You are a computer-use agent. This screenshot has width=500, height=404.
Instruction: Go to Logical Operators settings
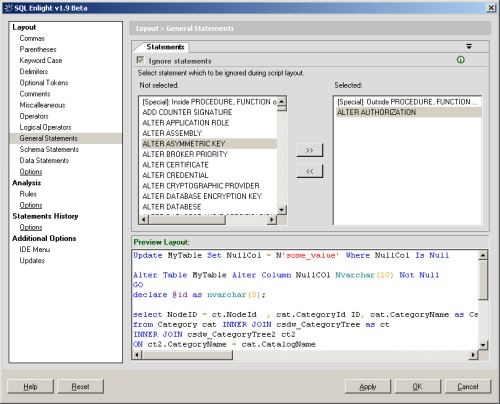[45, 127]
